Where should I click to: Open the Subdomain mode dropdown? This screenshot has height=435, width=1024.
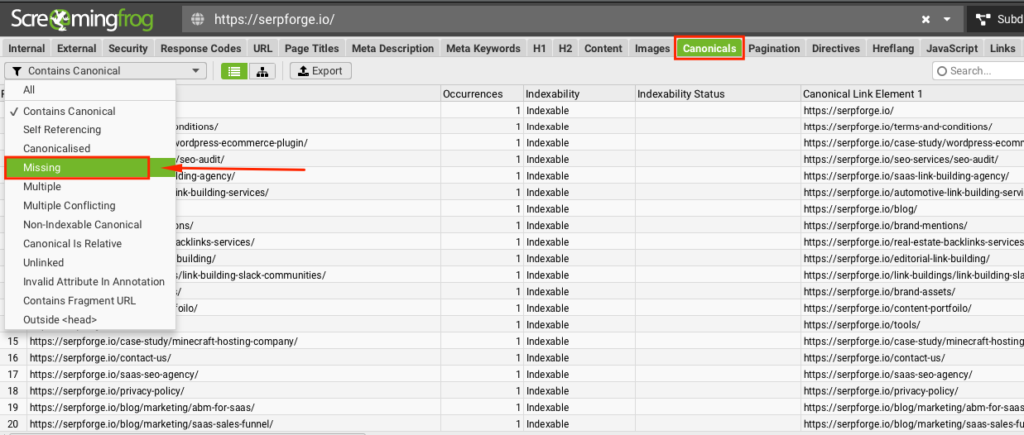point(998,20)
